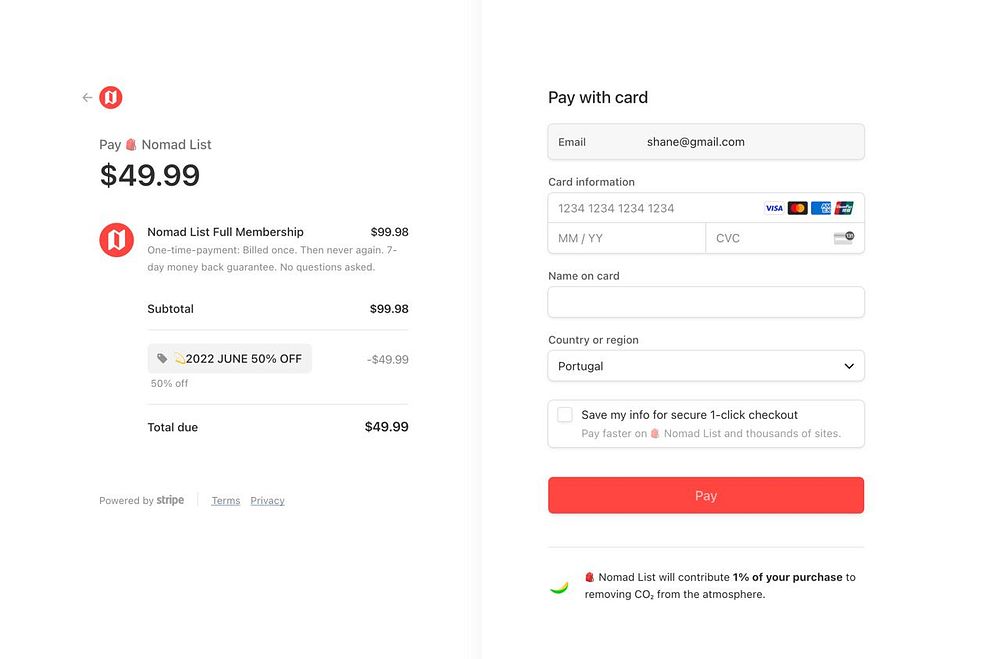Click the chevron on the Portugal selector
The image size is (1000, 659).
[849, 366]
